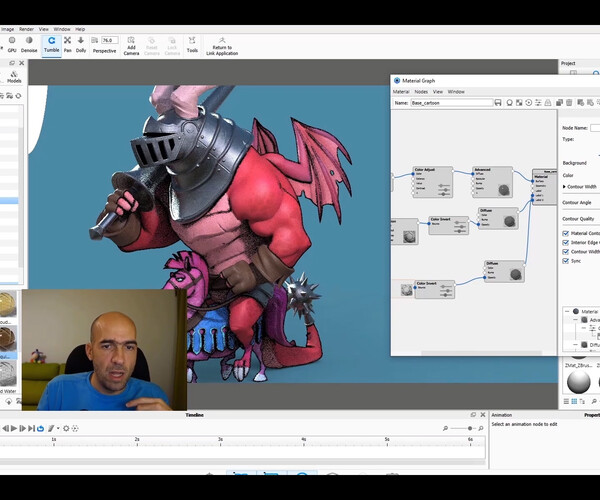Click the preview sphere icon in Material Graph toolbar

tap(509, 103)
